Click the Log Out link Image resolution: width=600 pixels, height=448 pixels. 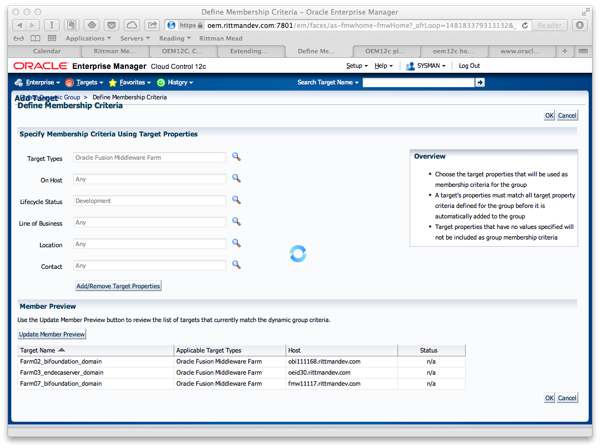(x=469, y=66)
